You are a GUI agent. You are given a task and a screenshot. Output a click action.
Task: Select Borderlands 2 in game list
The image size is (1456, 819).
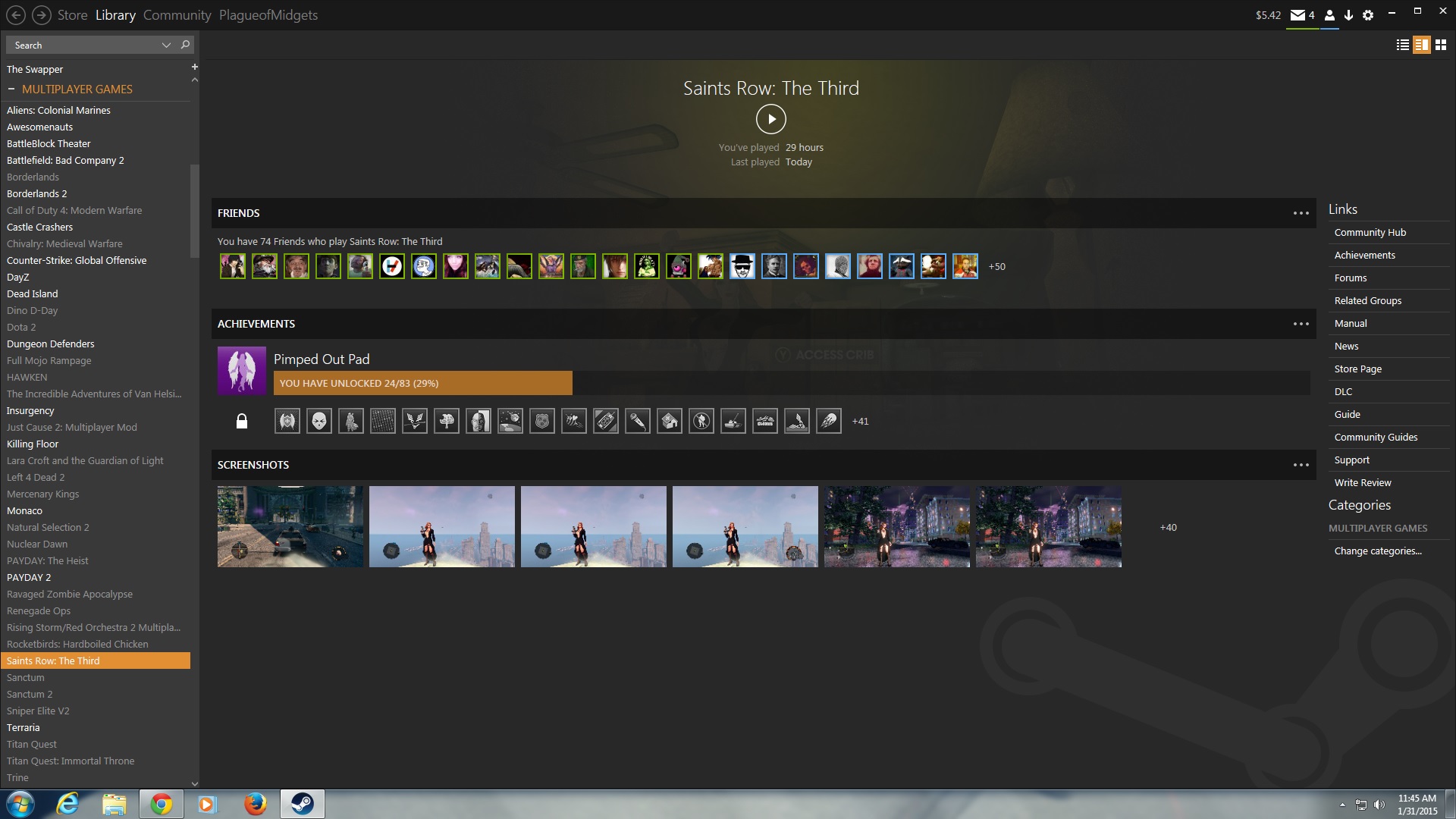96,194
